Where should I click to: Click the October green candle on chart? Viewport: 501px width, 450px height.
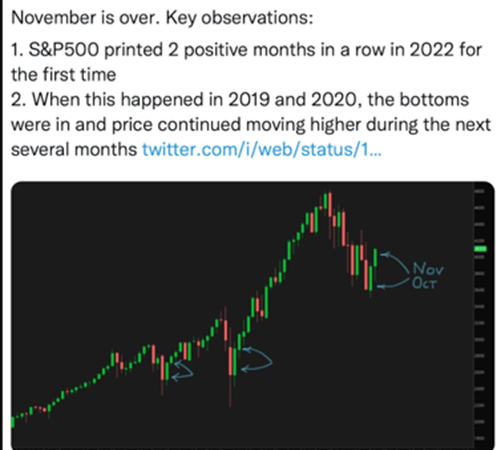tap(371, 278)
